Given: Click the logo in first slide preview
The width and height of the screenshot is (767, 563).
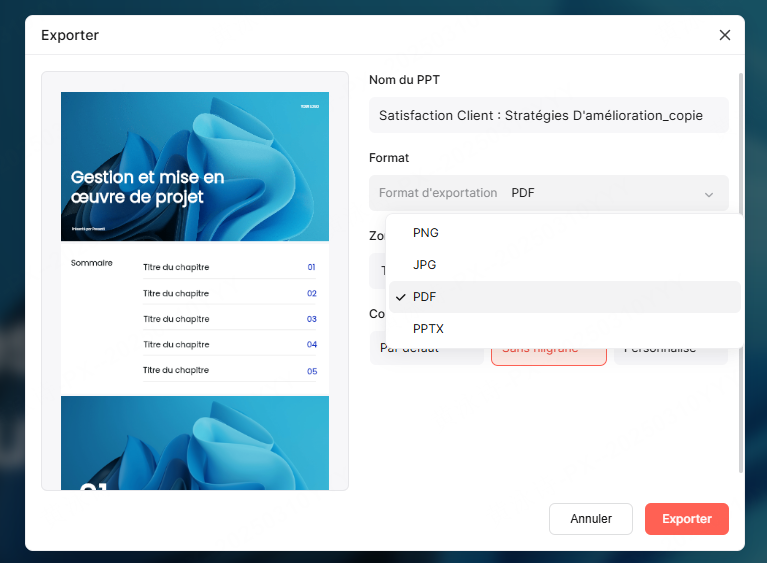Looking at the screenshot, I should [309, 106].
